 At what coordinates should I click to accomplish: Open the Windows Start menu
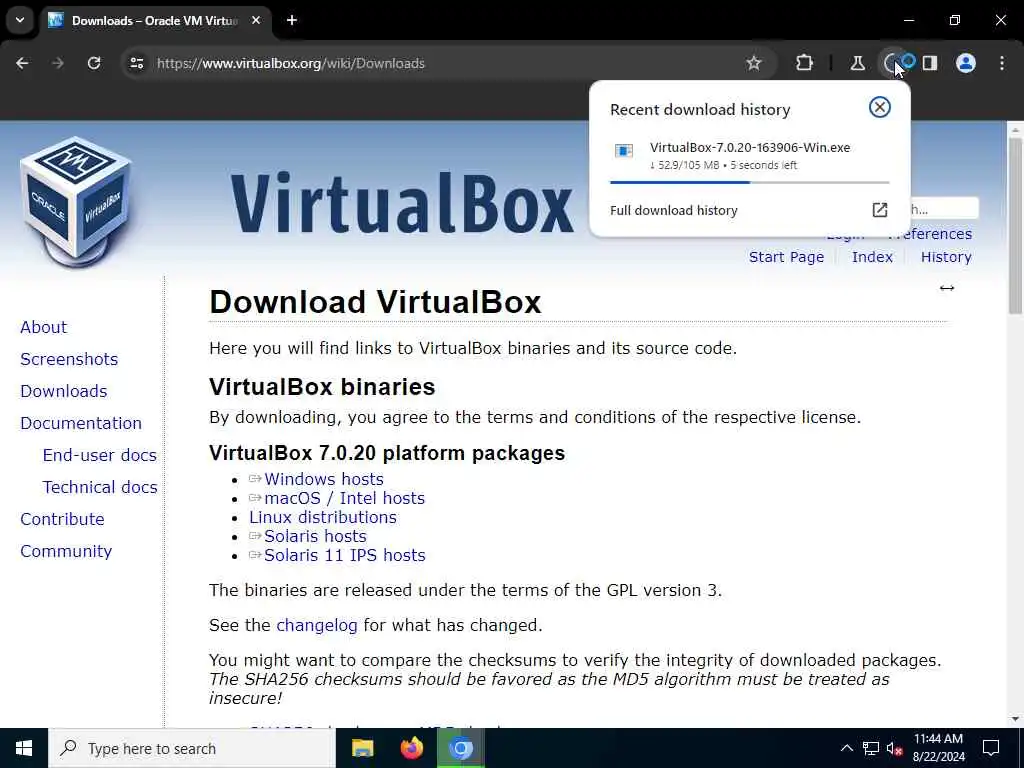pyautogui.click(x=24, y=748)
